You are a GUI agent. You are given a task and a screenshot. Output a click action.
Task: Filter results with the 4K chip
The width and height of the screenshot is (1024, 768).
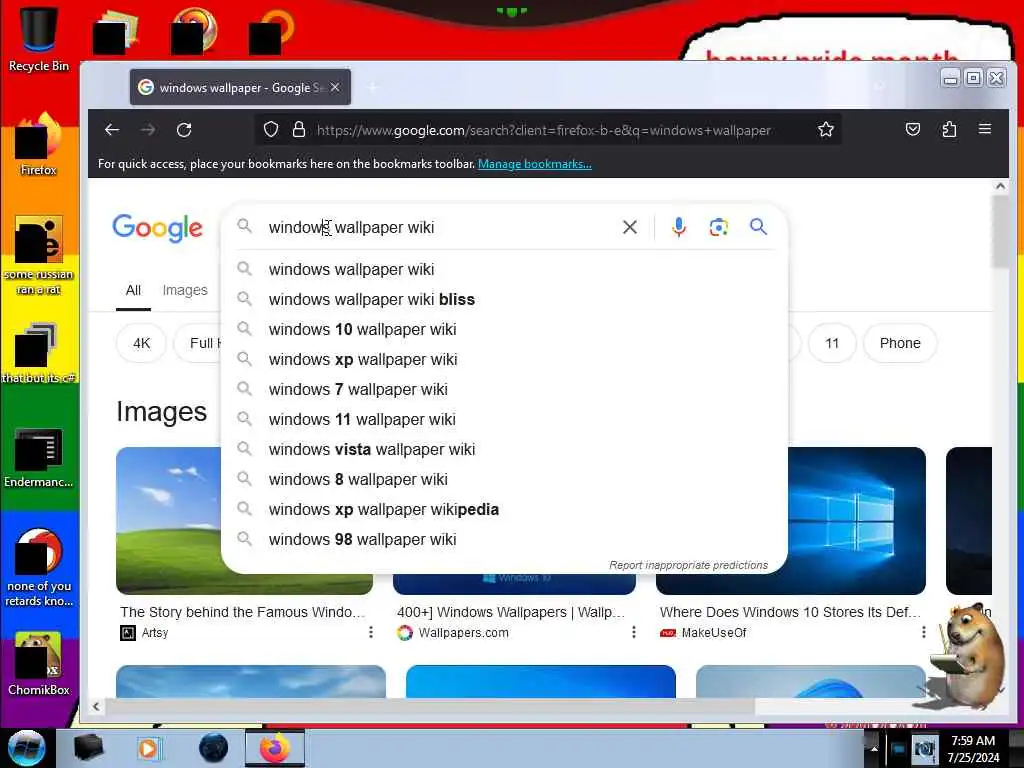(141, 343)
